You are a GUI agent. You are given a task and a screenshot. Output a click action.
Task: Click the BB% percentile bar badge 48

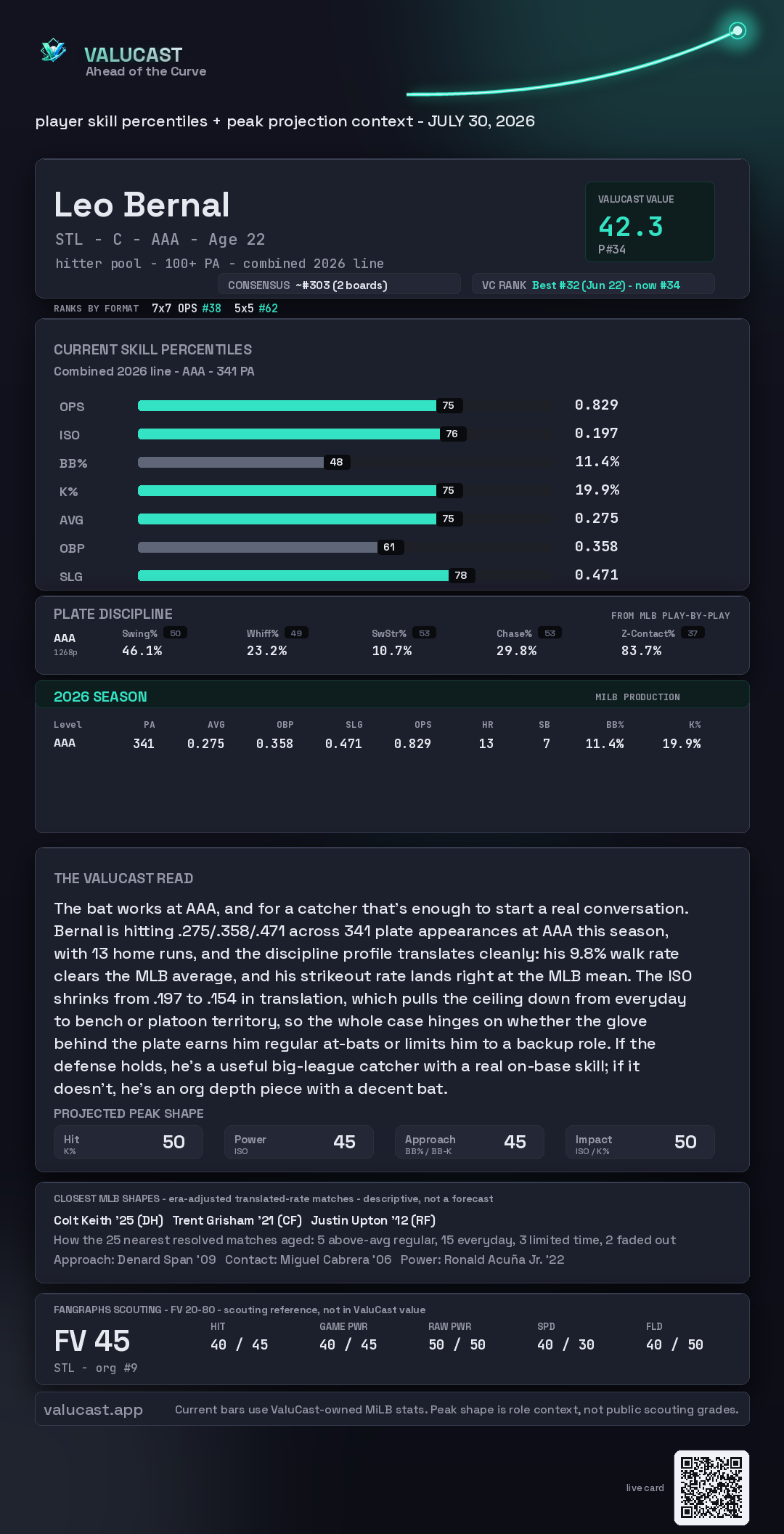(x=337, y=462)
